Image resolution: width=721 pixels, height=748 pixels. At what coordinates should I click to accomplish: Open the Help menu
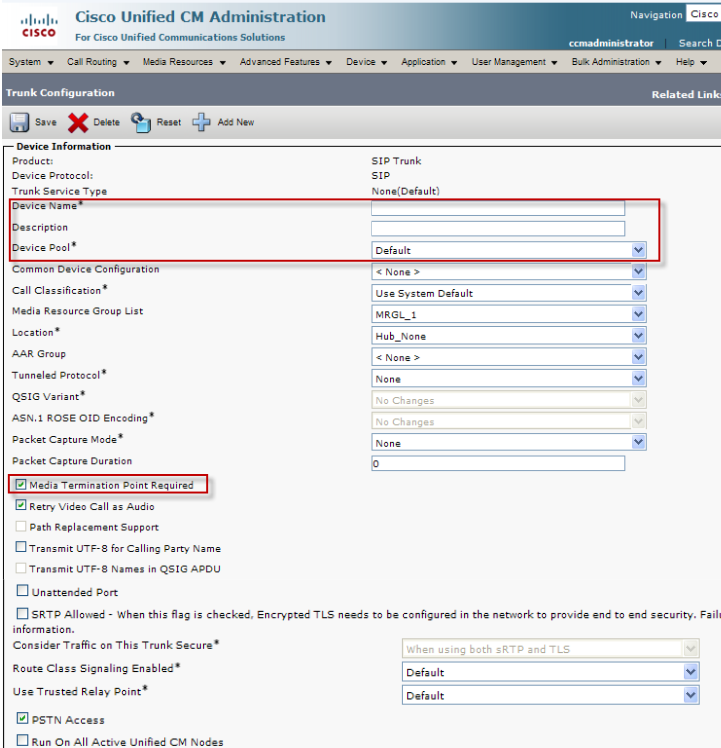pyautogui.click(x=691, y=62)
